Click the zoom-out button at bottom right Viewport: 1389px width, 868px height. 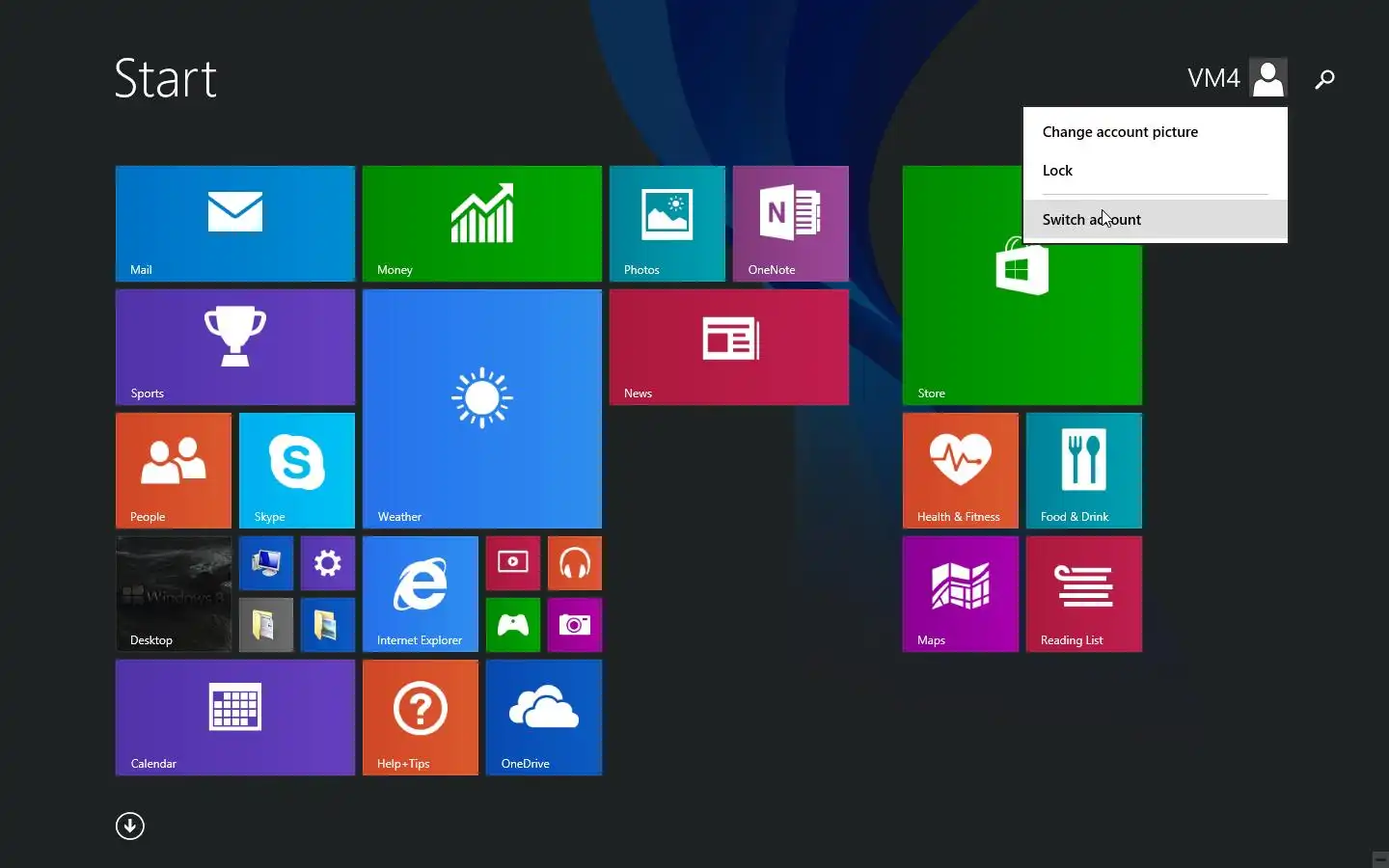pos(1380,859)
